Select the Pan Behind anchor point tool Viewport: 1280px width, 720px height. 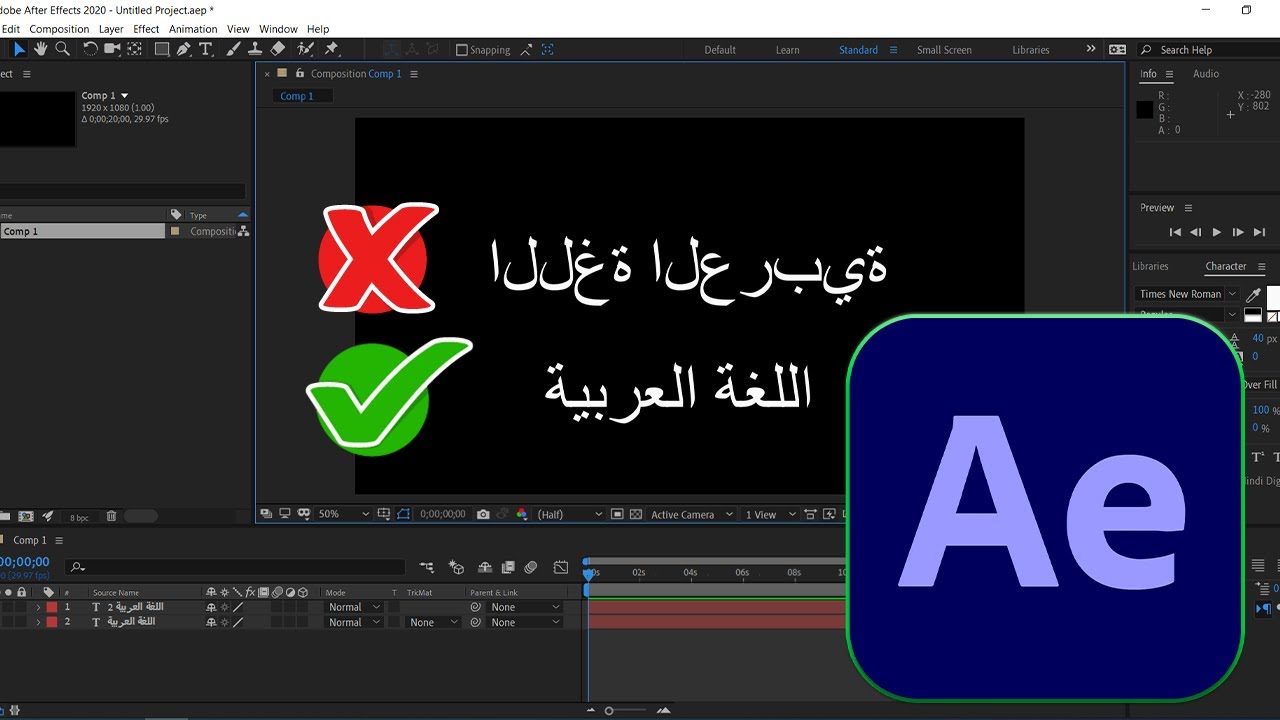(134, 49)
